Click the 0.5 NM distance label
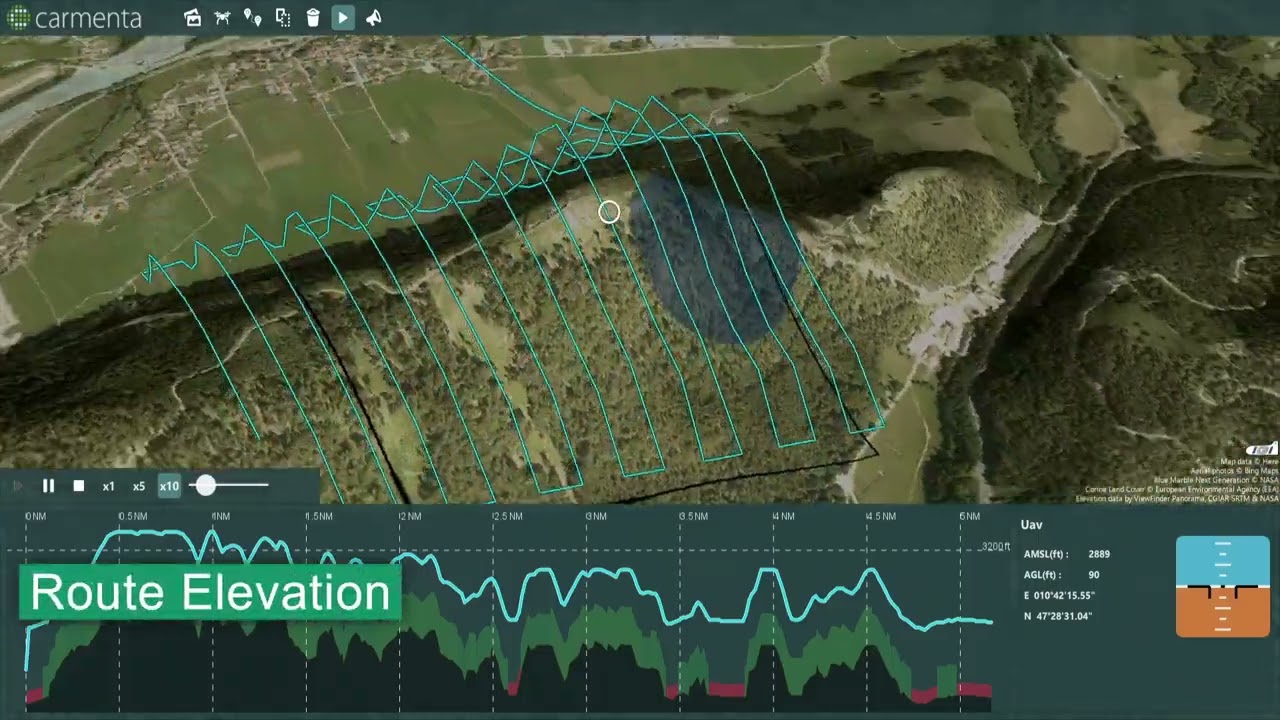Image resolution: width=1280 pixels, height=720 pixels. 132,516
